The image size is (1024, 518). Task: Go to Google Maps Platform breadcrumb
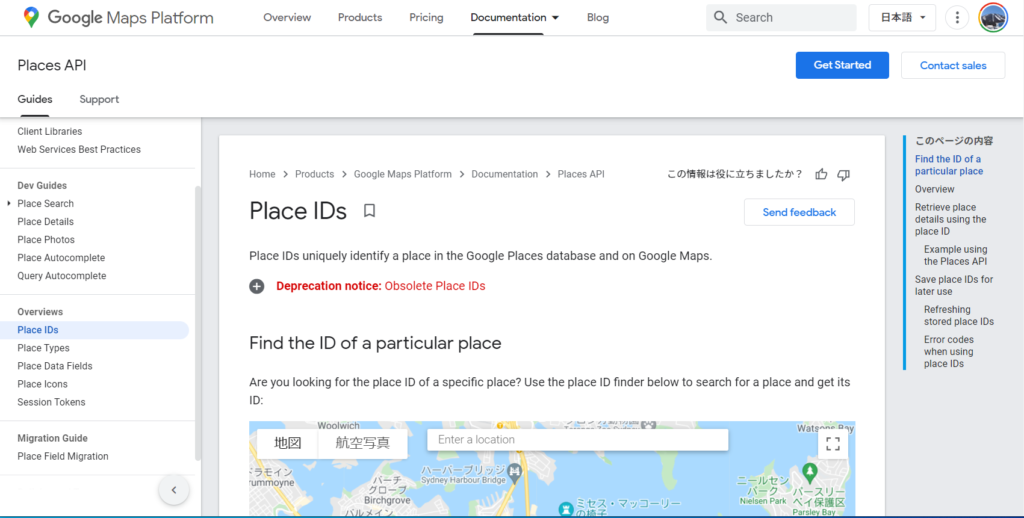402,174
